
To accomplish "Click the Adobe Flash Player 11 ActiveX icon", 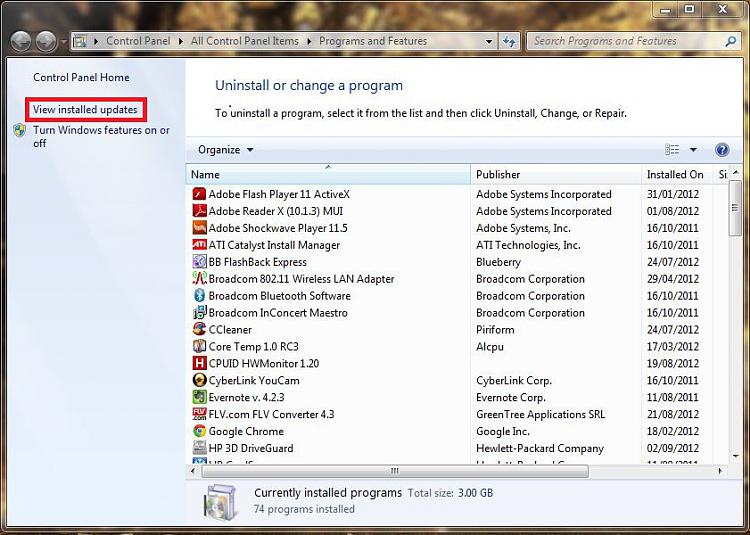I will tap(199, 194).
